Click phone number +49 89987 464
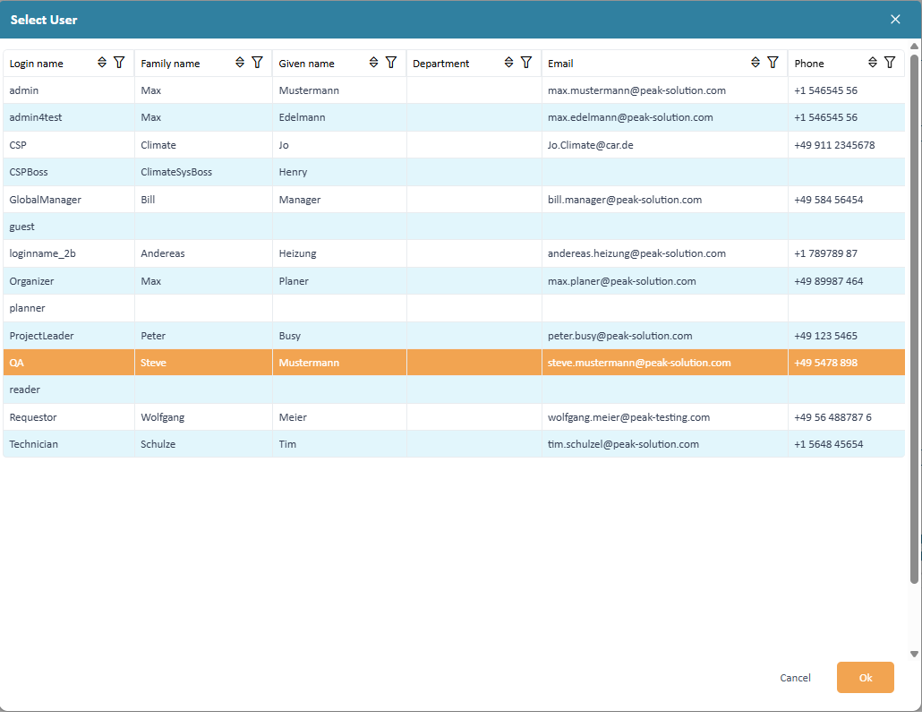 coord(829,282)
